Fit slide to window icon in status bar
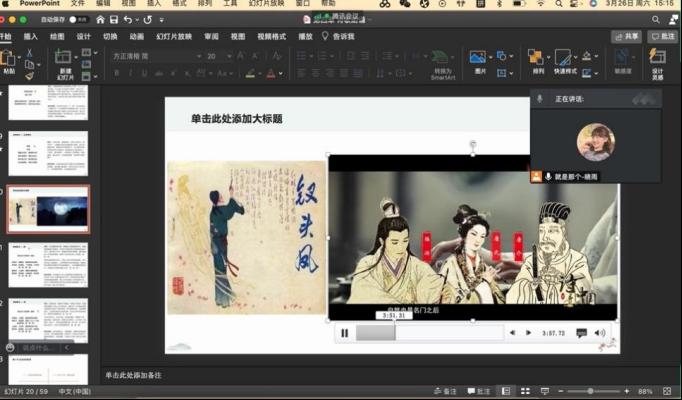Image resolution: width=682 pixels, height=400 pixels. pos(667,391)
